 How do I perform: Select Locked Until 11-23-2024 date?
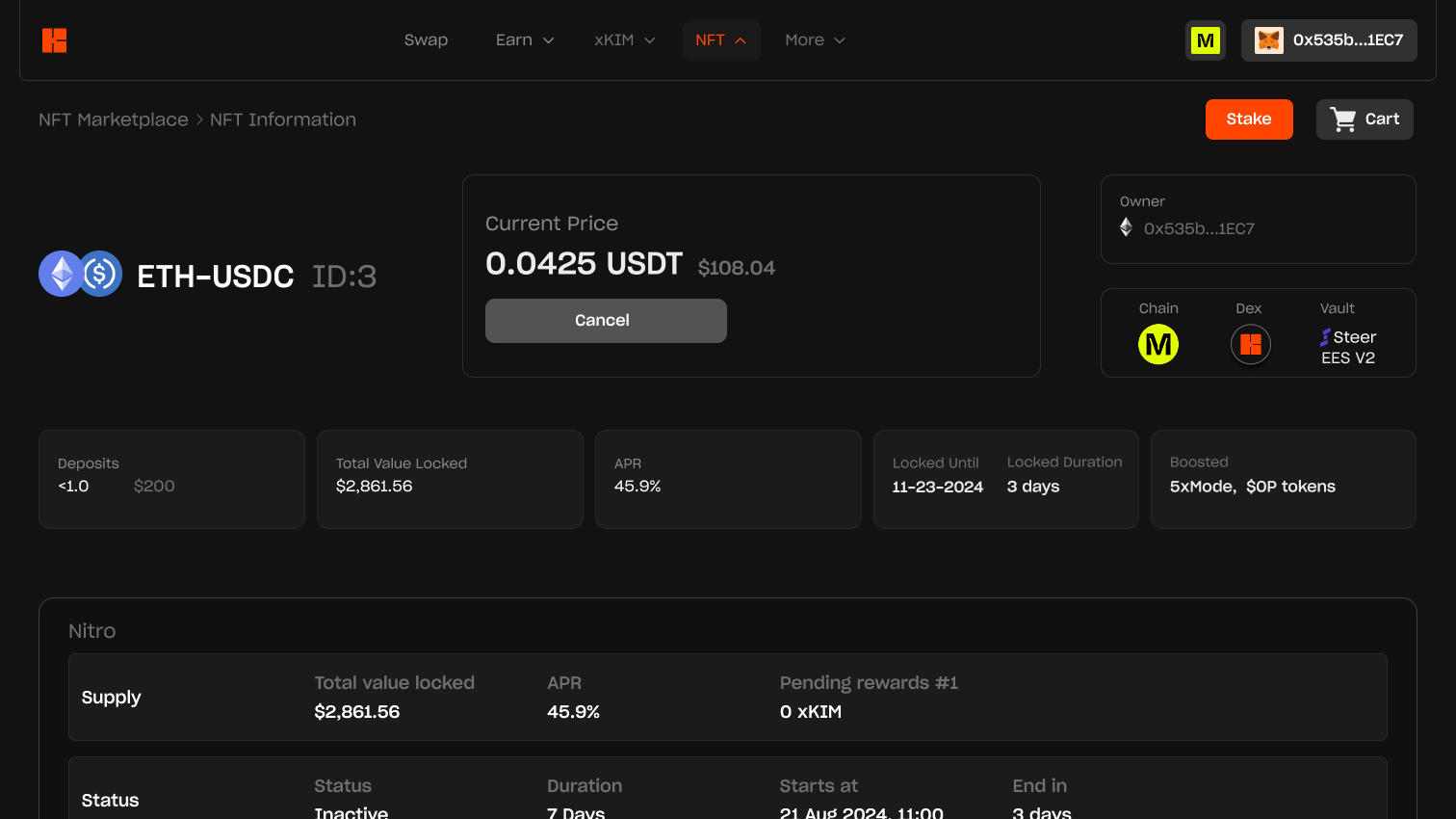pos(938,488)
